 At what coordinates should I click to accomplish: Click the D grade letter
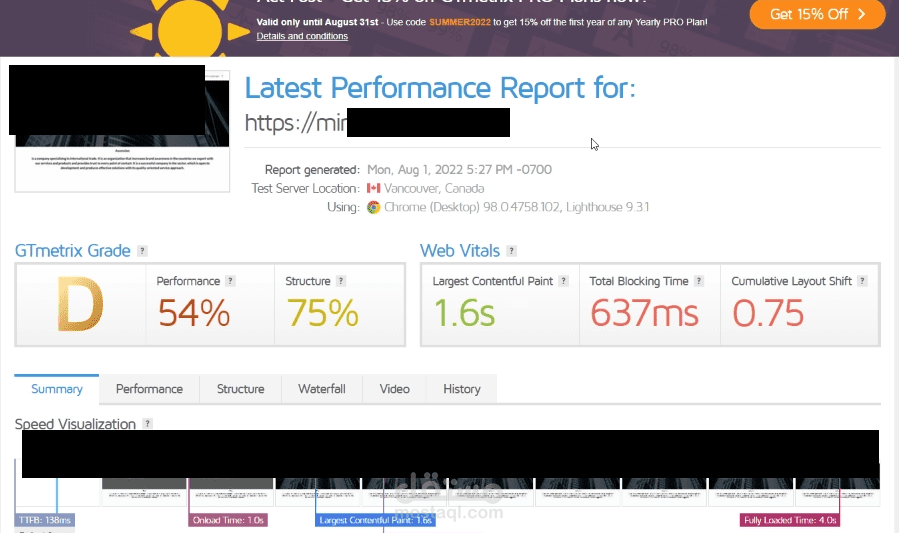[80, 304]
